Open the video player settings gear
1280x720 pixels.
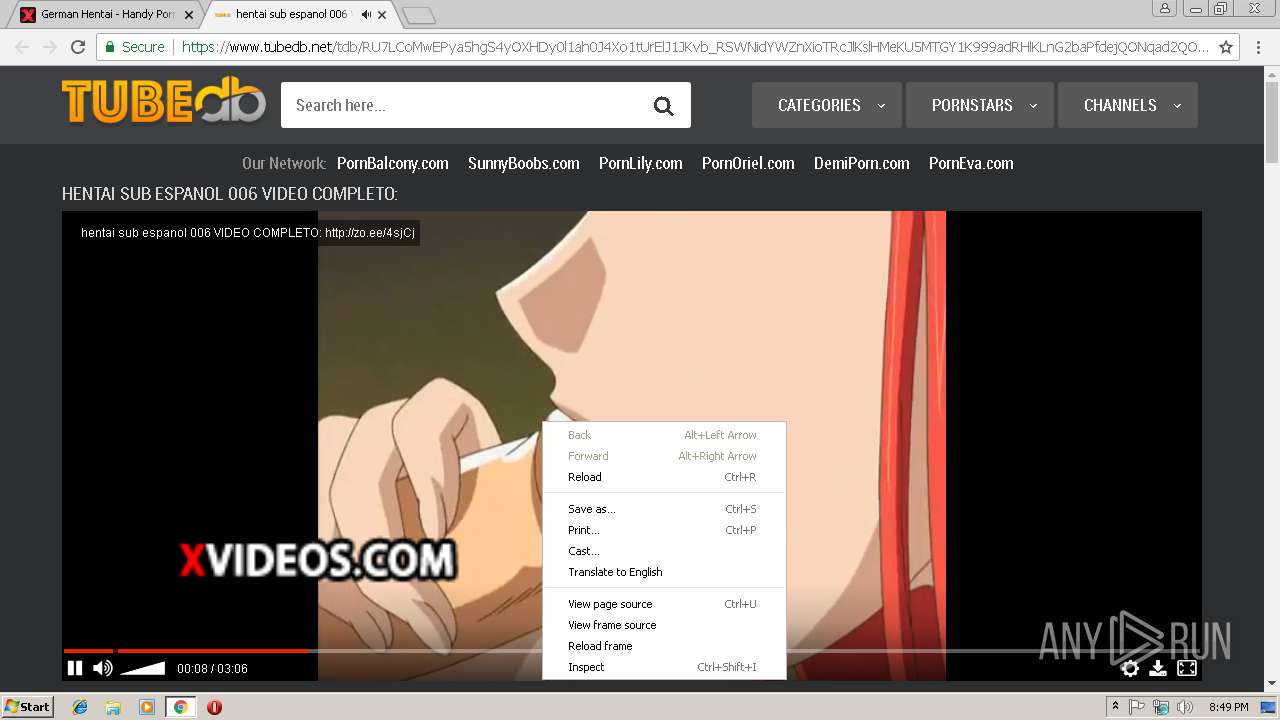[x=1130, y=668]
